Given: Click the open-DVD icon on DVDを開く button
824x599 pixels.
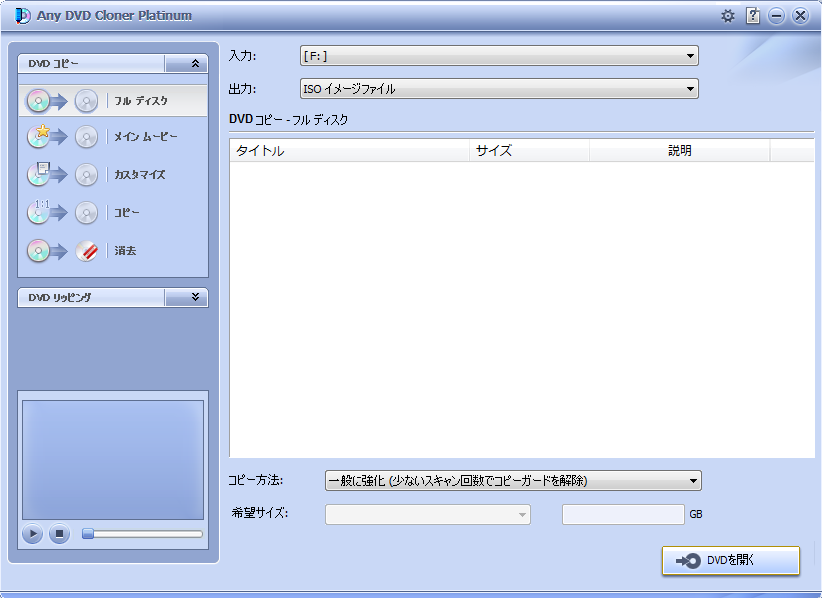Looking at the screenshot, I should tap(688, 561).
